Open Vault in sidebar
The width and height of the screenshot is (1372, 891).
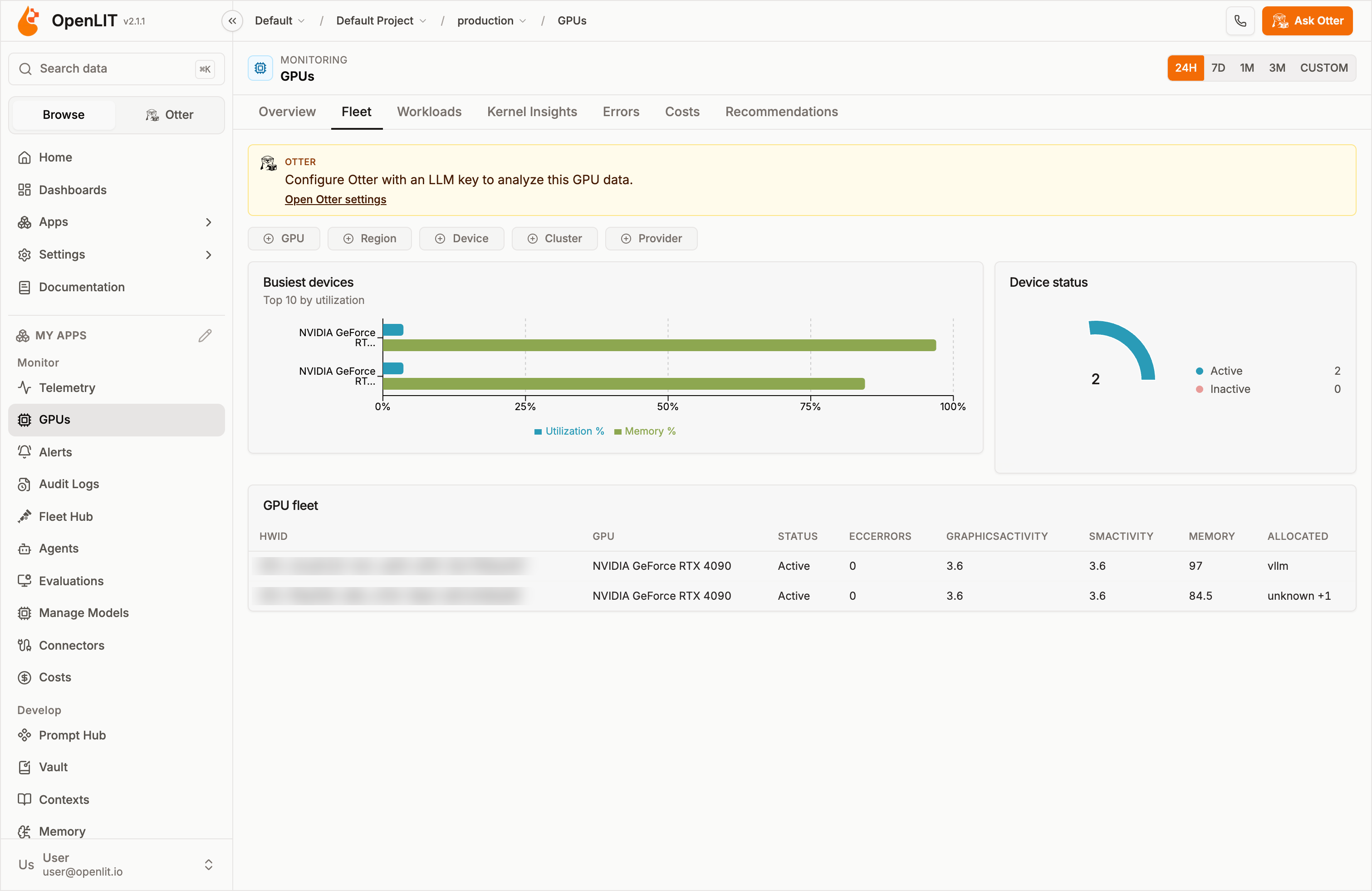click(117, 767)
